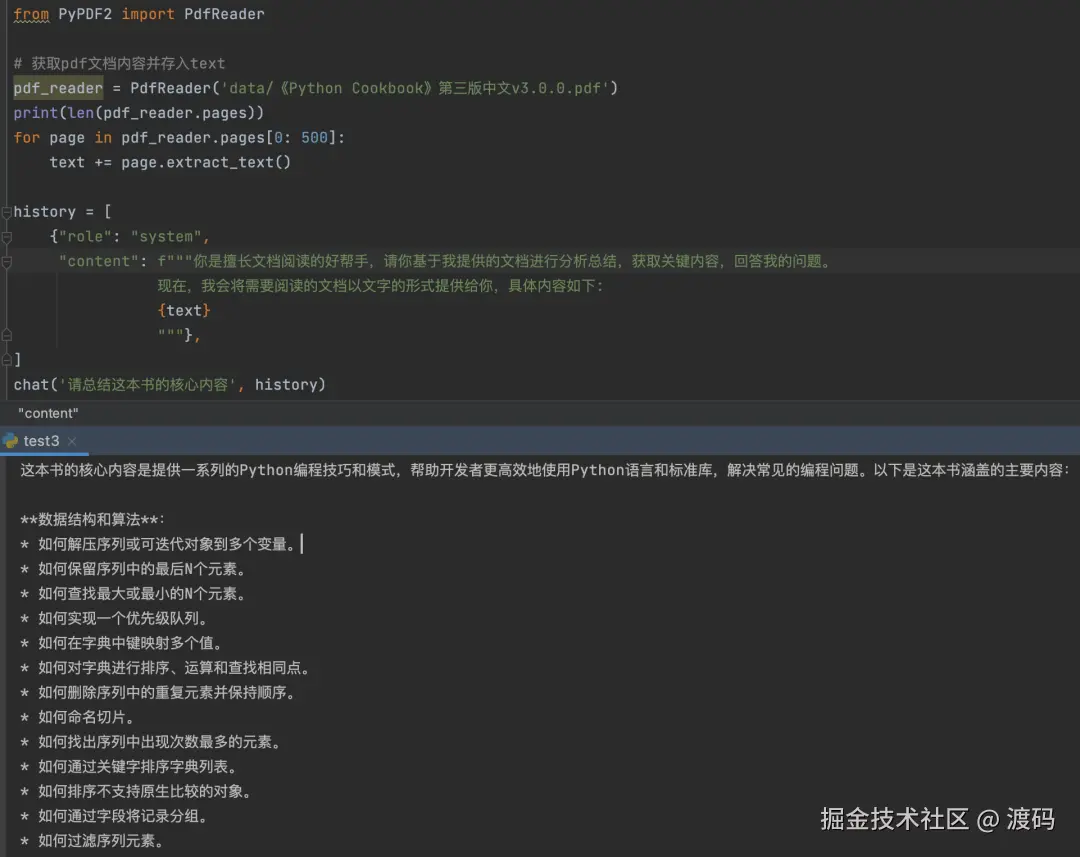Click the "content" breadcrumb item
This screenshot has width=1080, height=857.
pos(48,413)
